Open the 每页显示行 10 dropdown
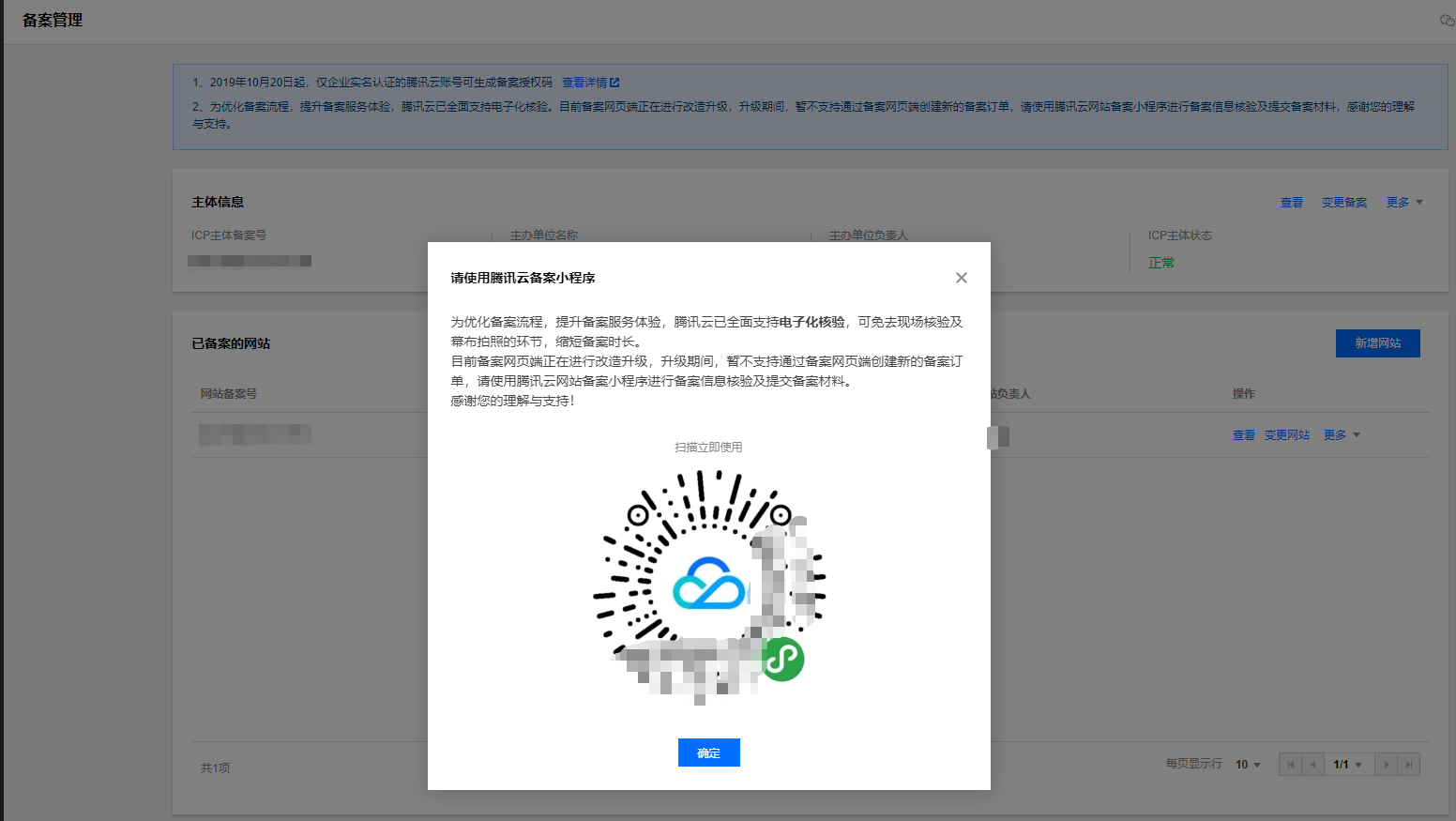 (1248, 765)
